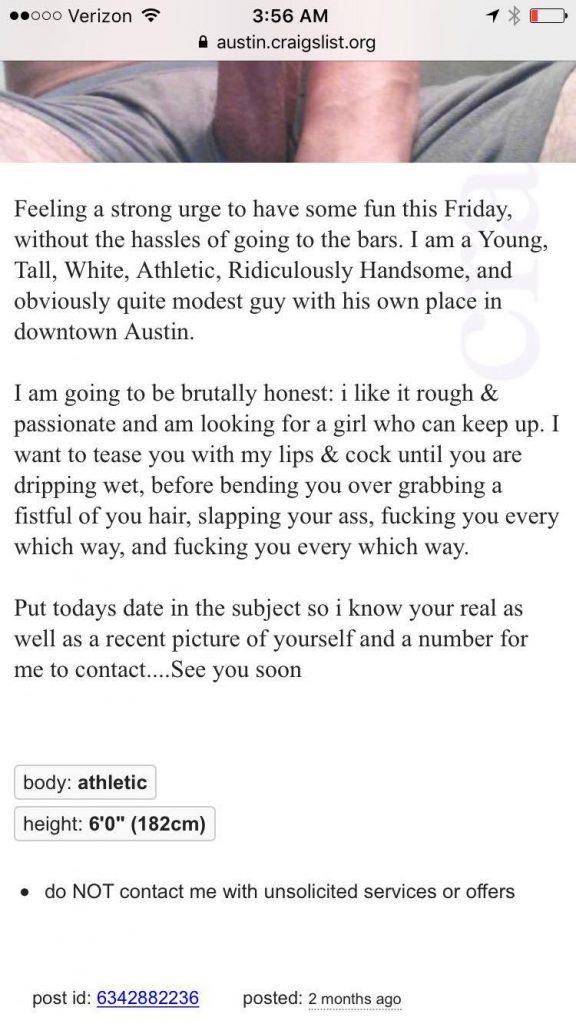
Task: Tap the 3:56 AM clock
Action: tap(289, 16)
